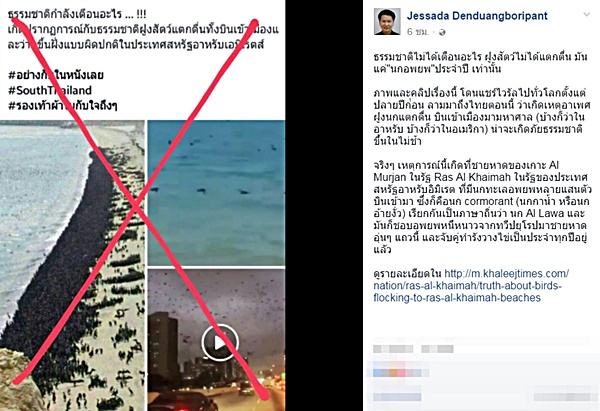Click the first blurred reaction button
This screenshot has width=600, height=411.
(x=393, y=349)
